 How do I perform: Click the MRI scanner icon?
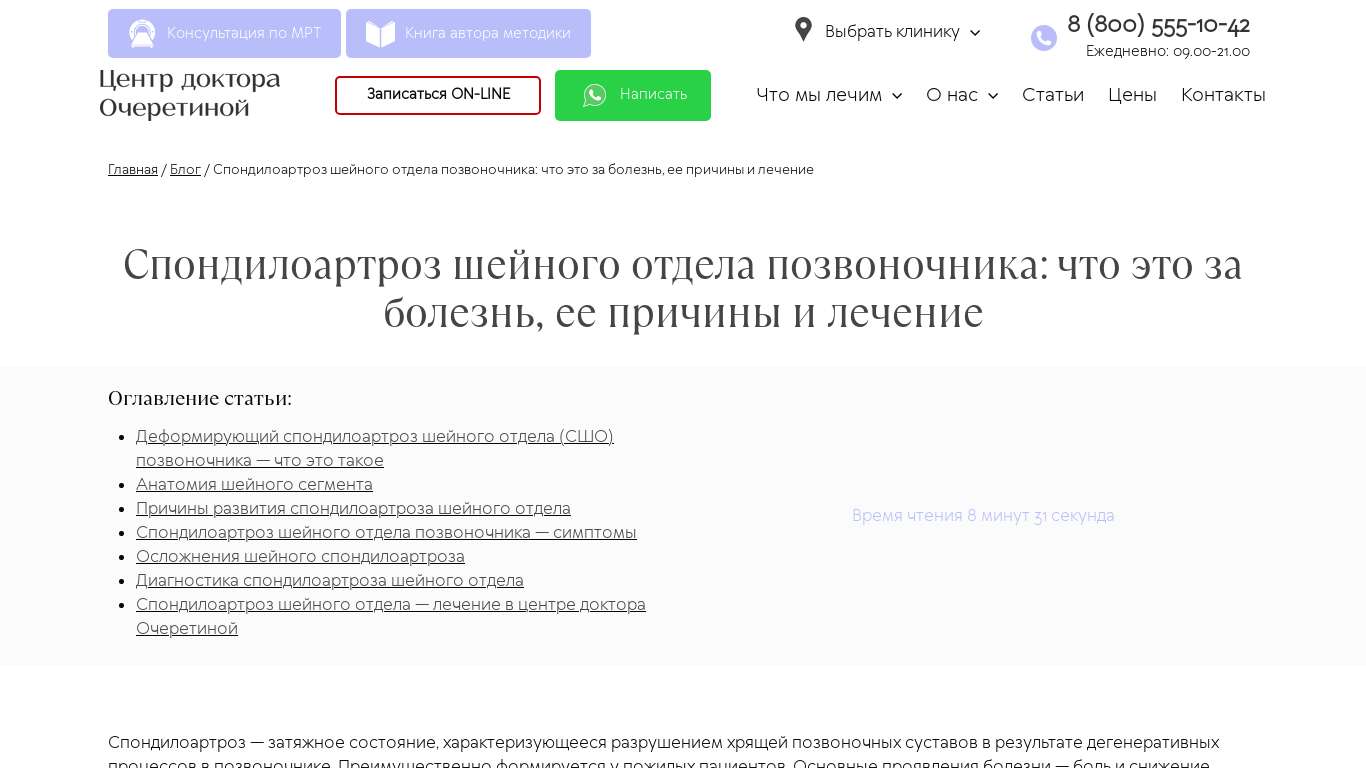(x=142, y=34)
